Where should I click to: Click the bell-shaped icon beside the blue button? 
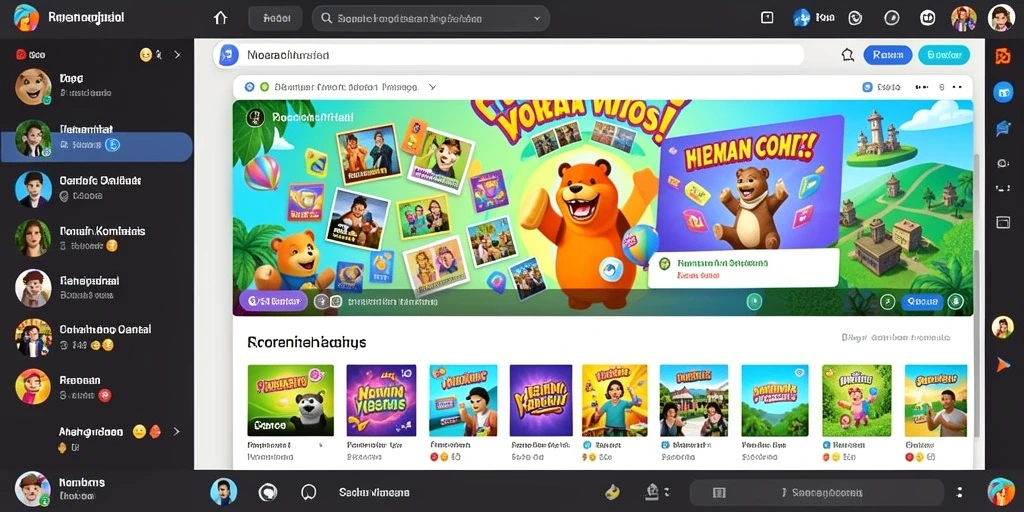coord(848,56)
